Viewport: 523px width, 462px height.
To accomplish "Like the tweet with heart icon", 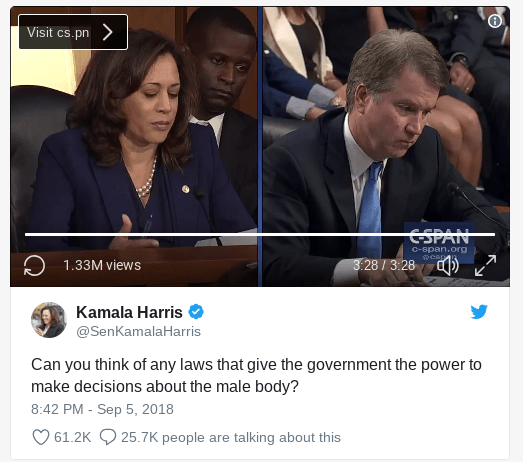I will (41, 437).
